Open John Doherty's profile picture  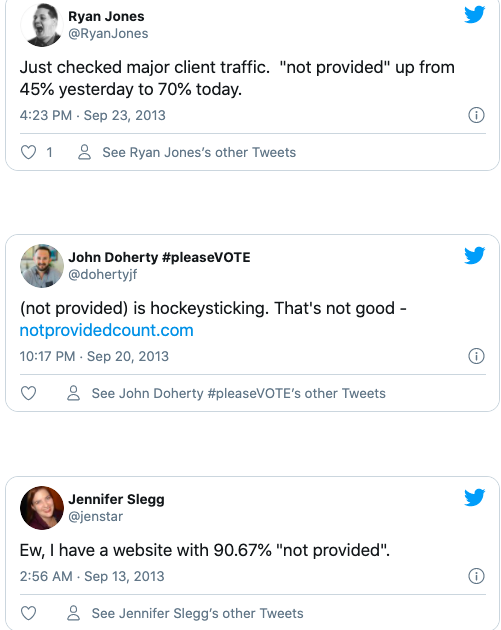[x=42, y=266]
